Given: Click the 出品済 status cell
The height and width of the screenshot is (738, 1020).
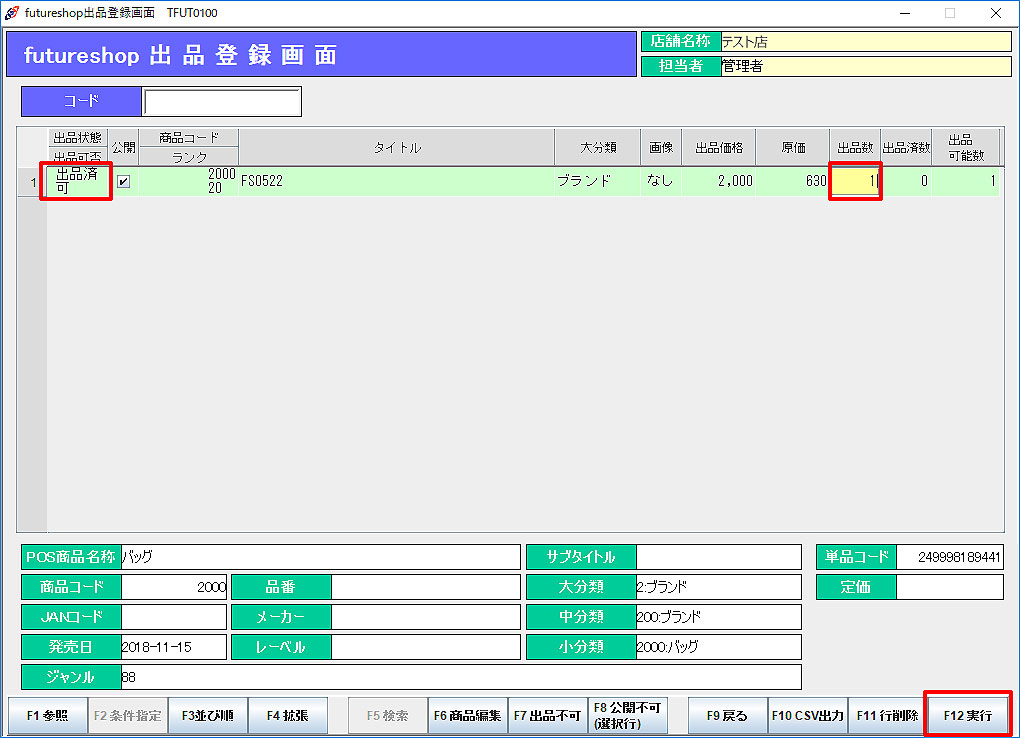Looking at the screenshot, I should point(76,182).
